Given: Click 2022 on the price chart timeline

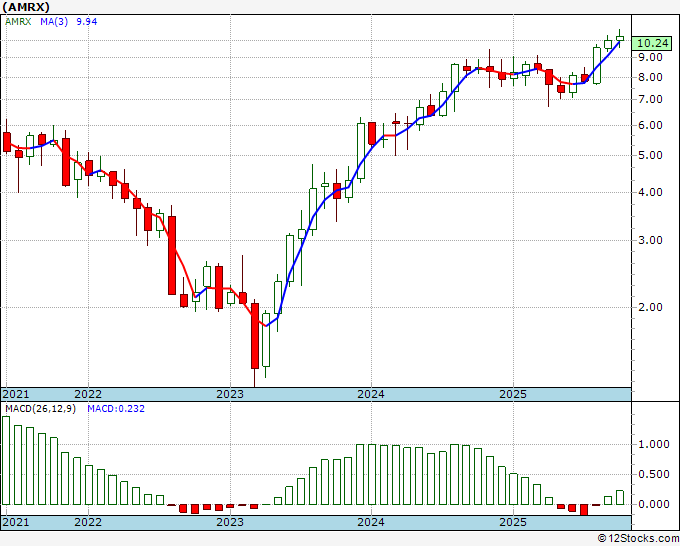Looking at the screenshot, I should pyautogui.click(x=88, y=394).
